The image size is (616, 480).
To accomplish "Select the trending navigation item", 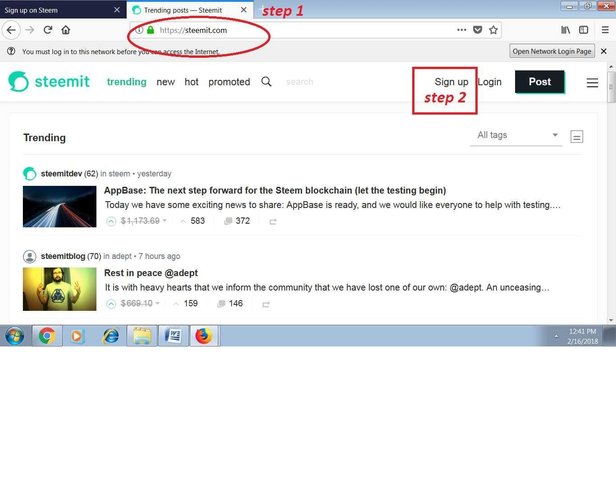I will coord(126,82).
